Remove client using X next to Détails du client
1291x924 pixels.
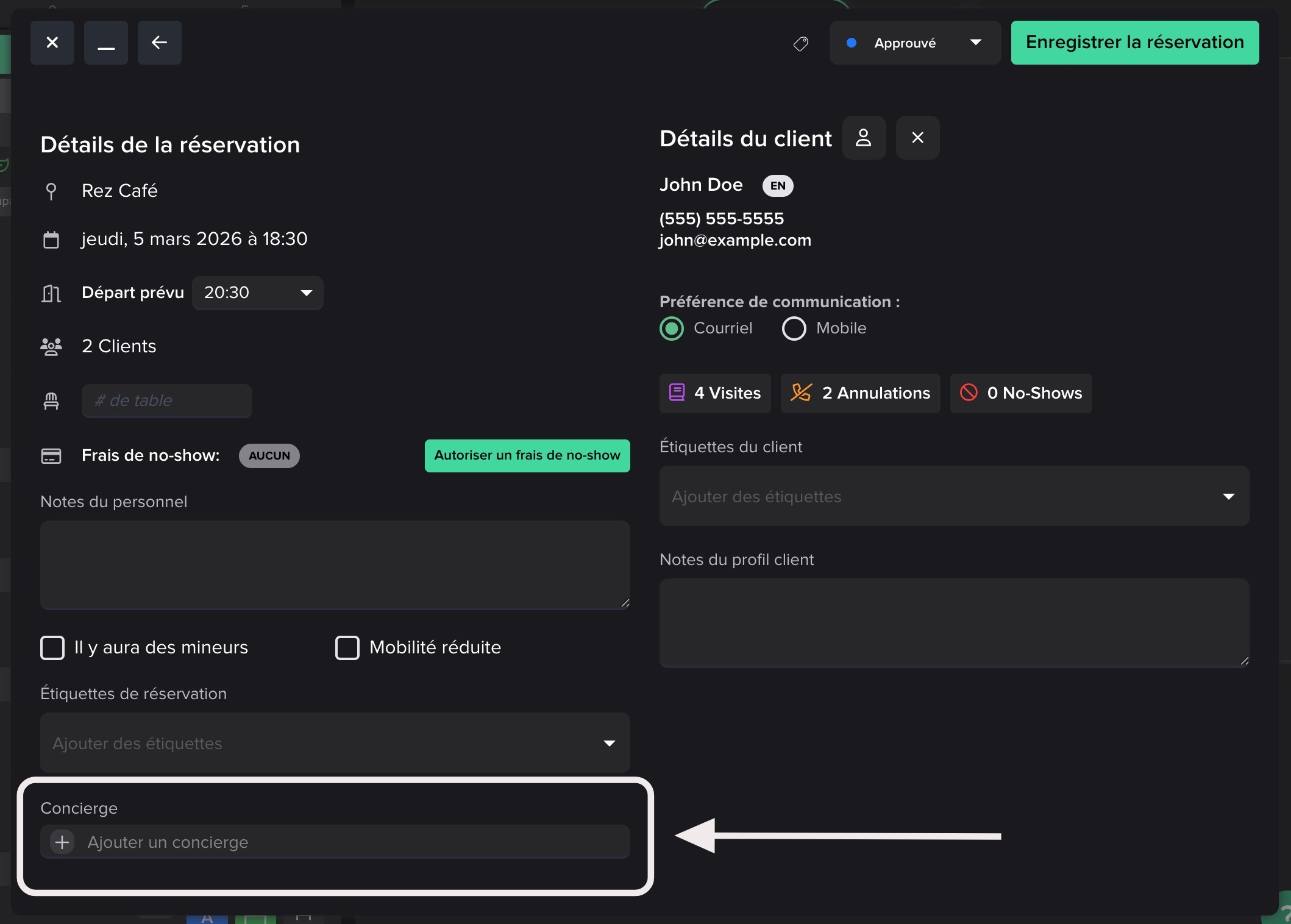[917, 138]
